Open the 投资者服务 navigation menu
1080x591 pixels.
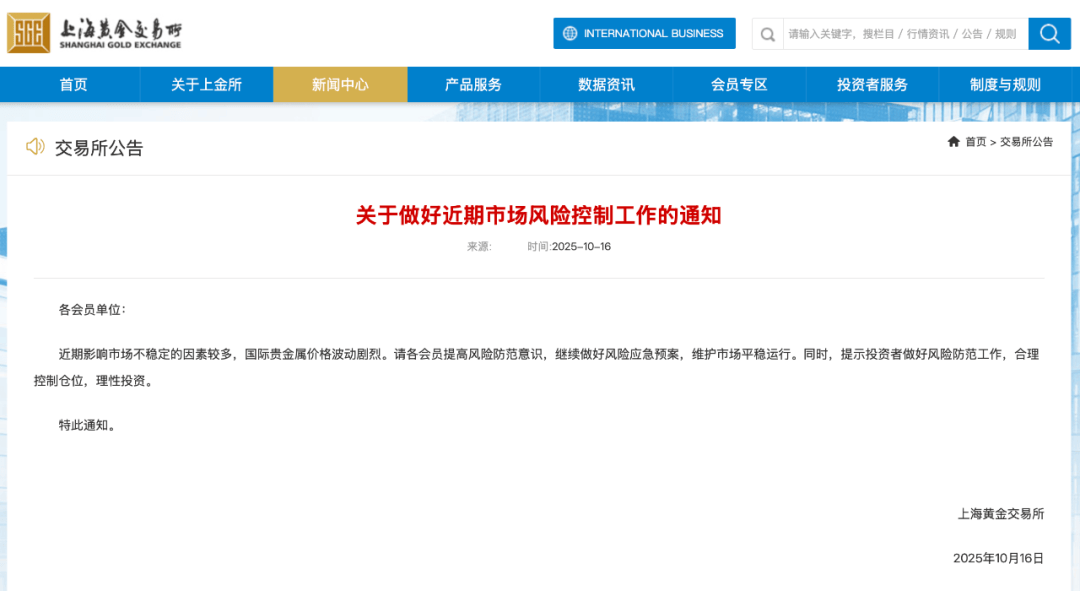[872, 85]
